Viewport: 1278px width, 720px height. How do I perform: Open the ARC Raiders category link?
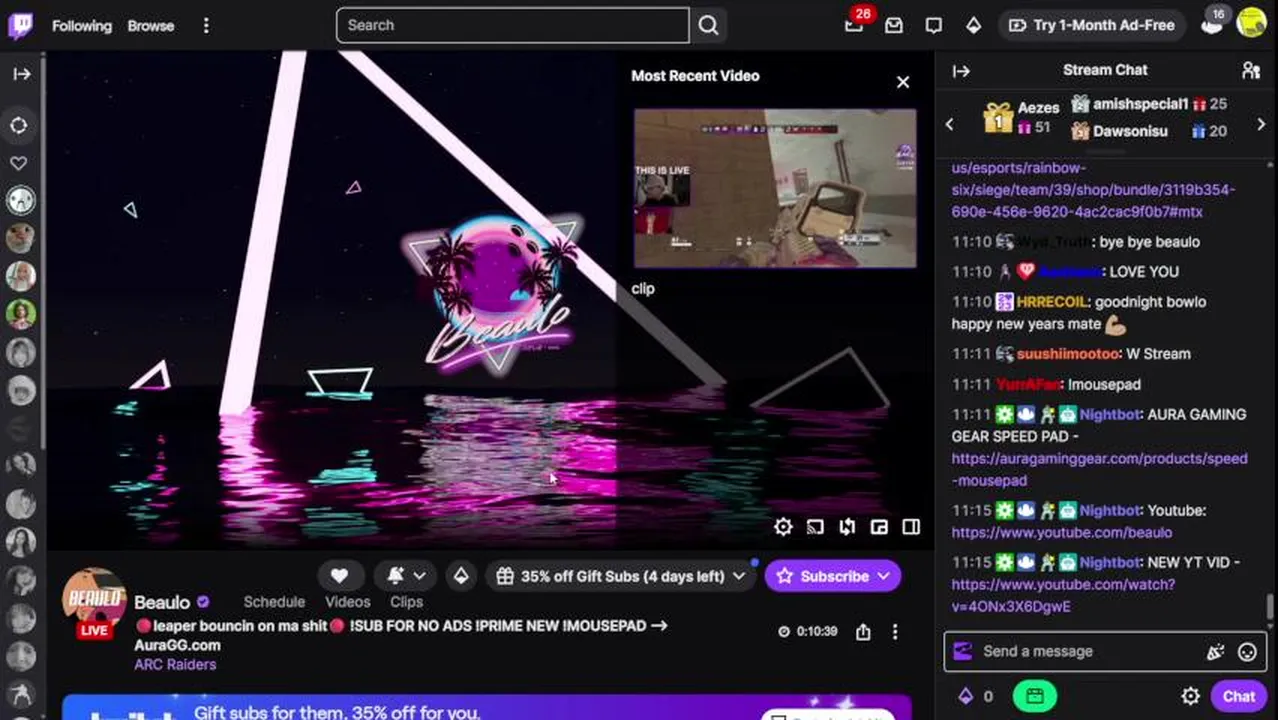click(175, 664)
